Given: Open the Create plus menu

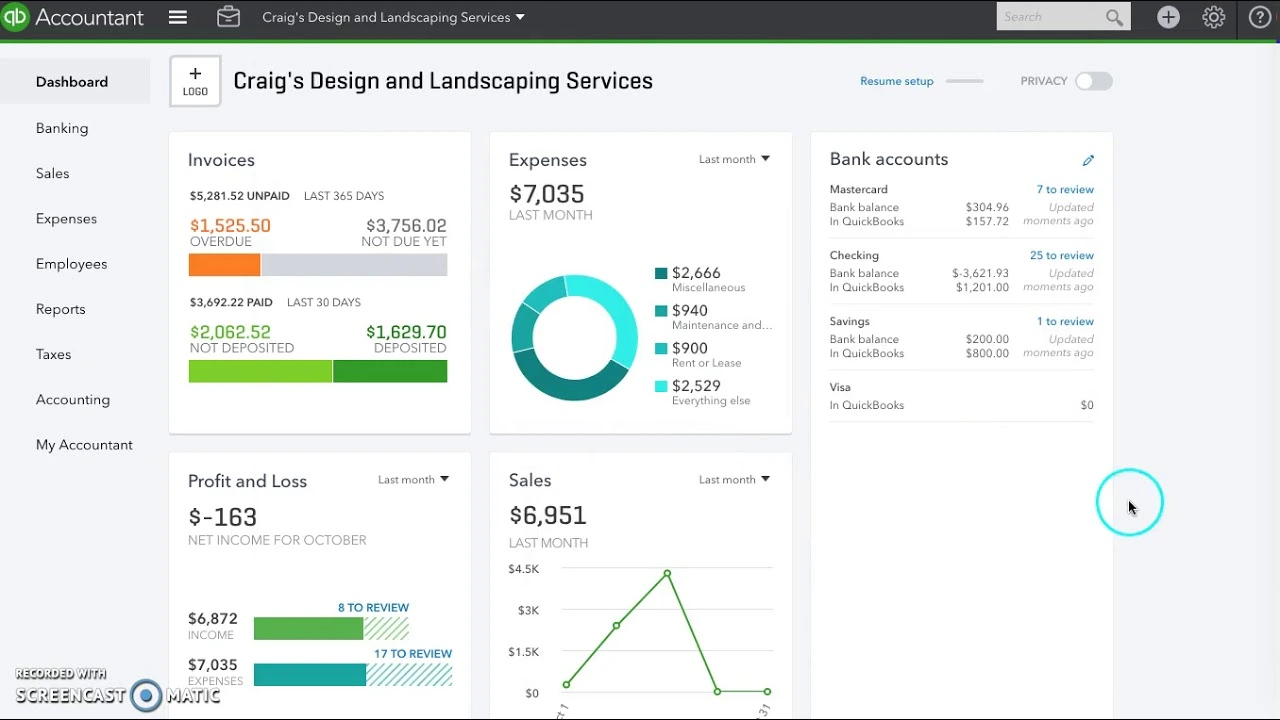Looking at the screenshot, I should (1168, 17).
